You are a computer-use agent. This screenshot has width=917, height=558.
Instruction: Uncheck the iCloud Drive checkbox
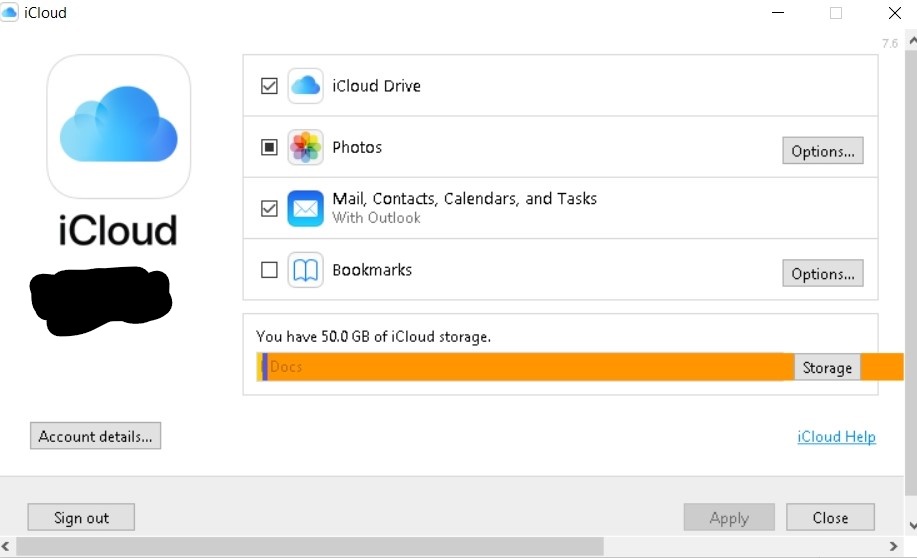pyautogui.click(x=269, y=86)
